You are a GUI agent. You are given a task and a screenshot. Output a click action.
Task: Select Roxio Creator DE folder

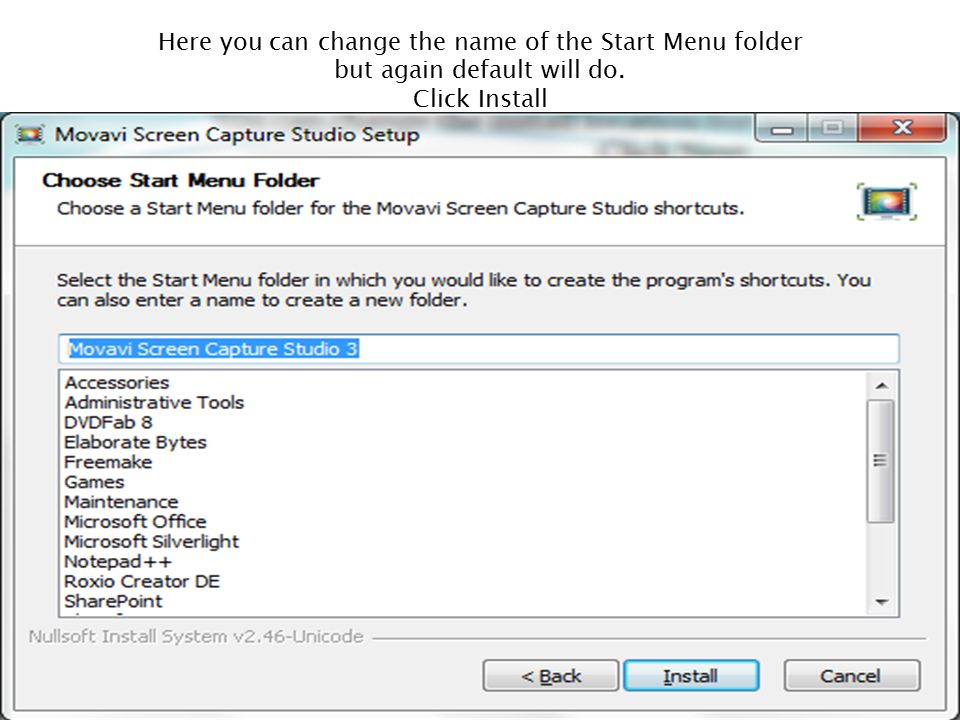pos(142,581)
